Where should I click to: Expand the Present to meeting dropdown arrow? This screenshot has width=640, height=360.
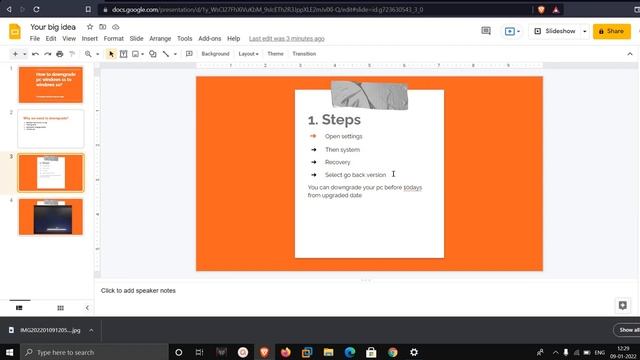pos(518,31)
